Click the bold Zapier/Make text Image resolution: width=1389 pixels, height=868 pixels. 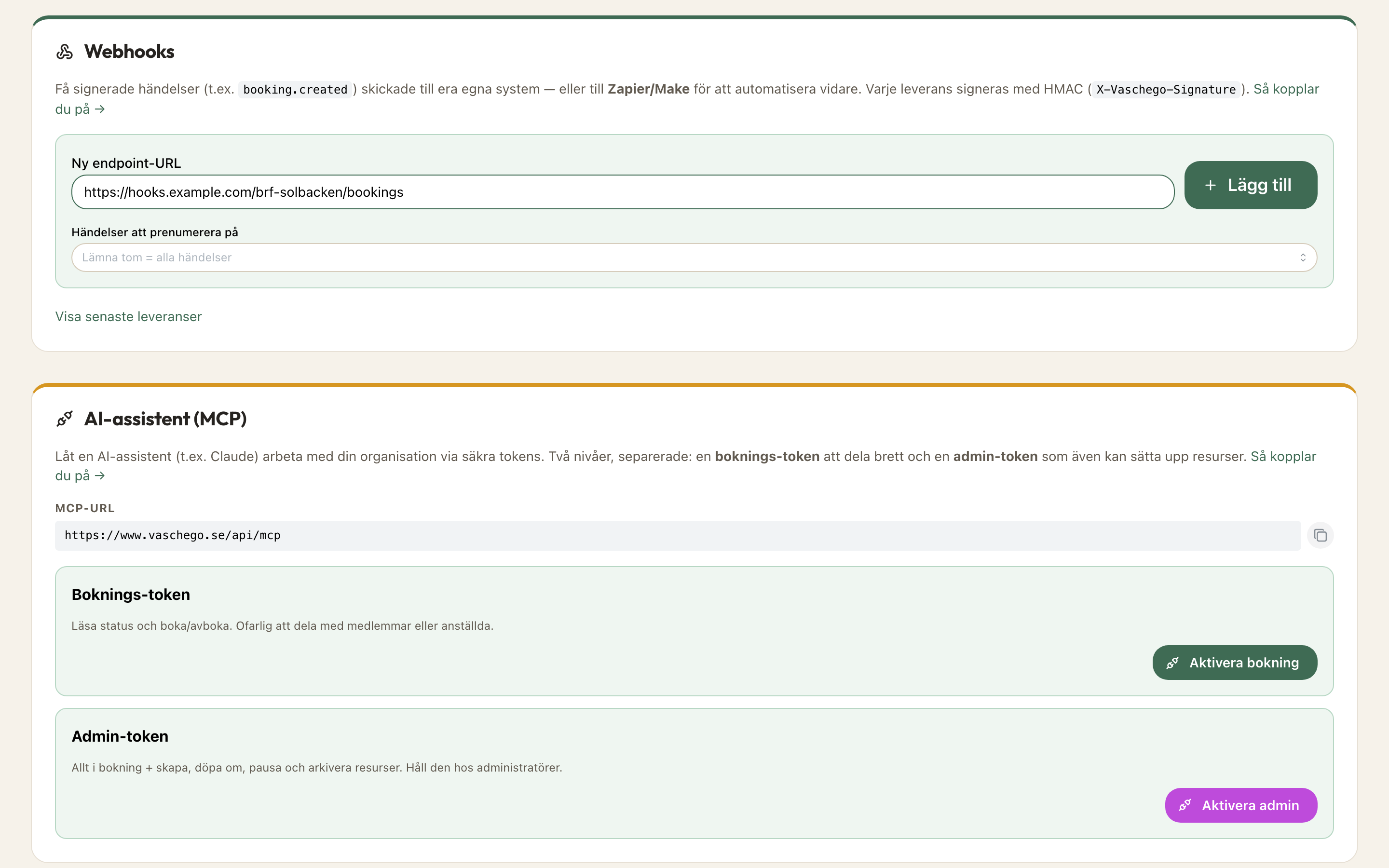pos(649,89)
